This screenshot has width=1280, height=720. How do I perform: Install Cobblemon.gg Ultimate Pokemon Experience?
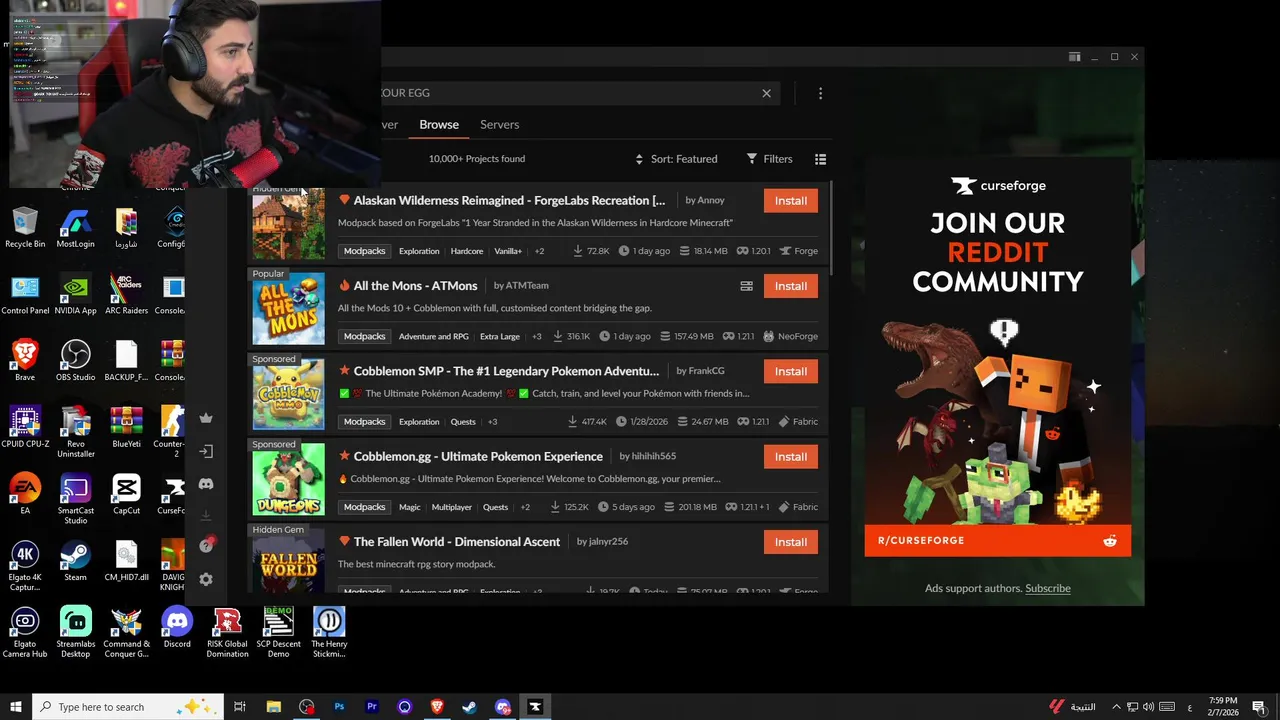(x=790, y=457)
